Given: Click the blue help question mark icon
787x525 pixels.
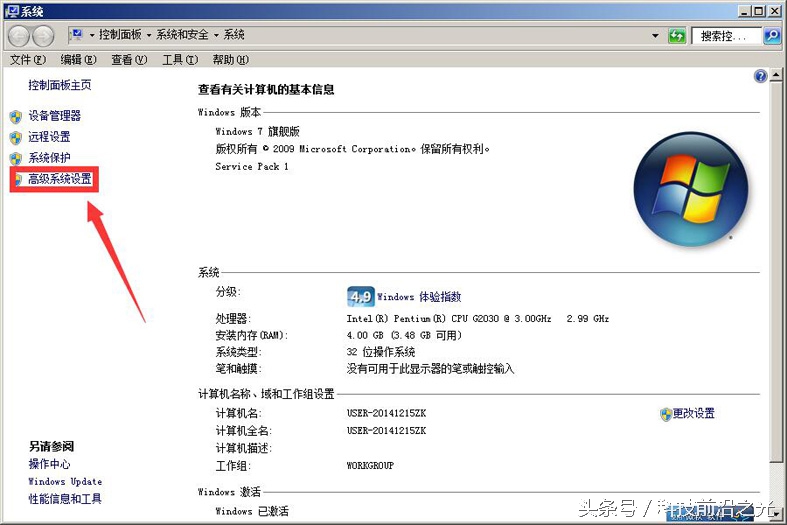Looking at the screenshot, I should tap(760, 76).
